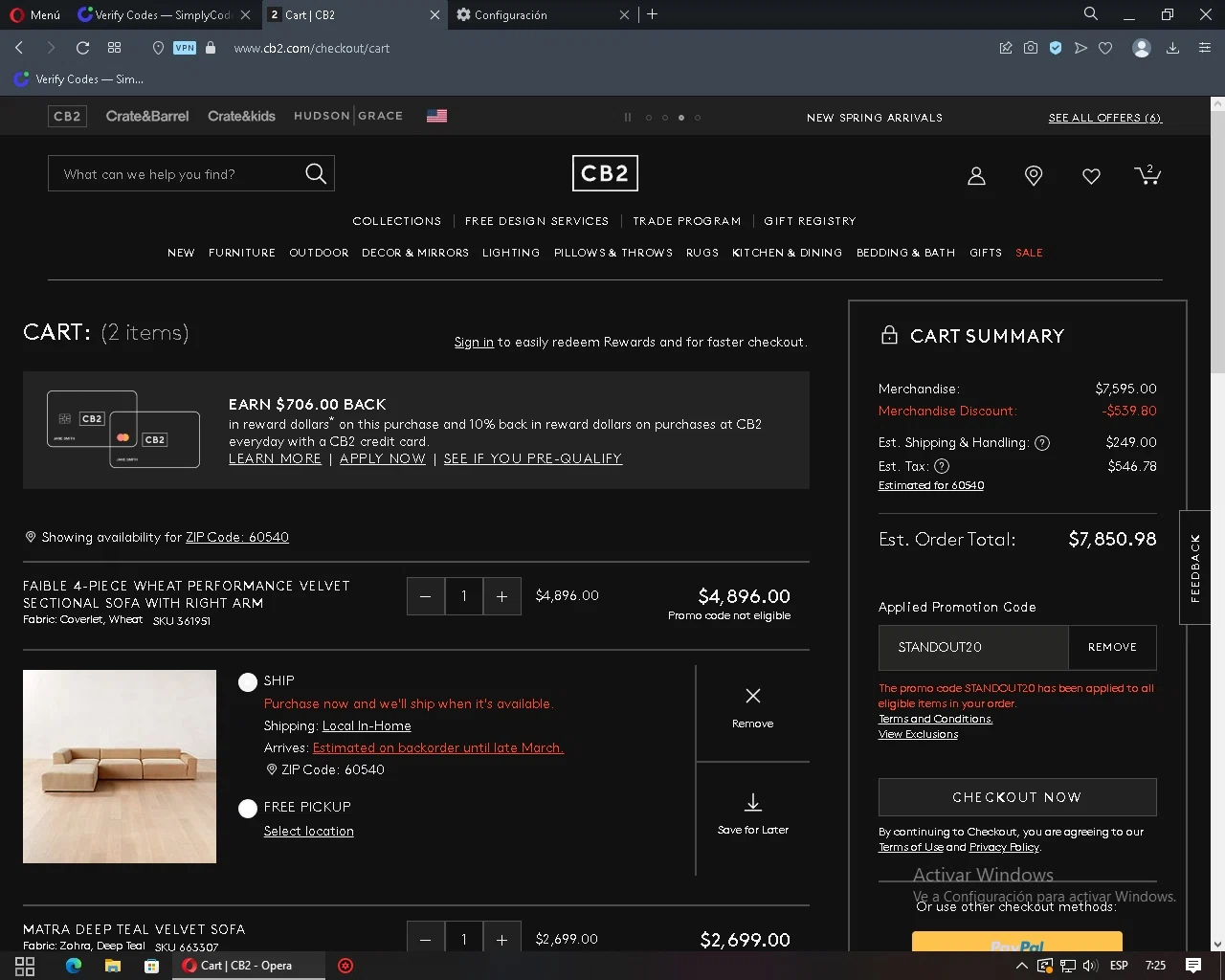
Task: Pause the promo banner carousel
Action: pos(628,118)
